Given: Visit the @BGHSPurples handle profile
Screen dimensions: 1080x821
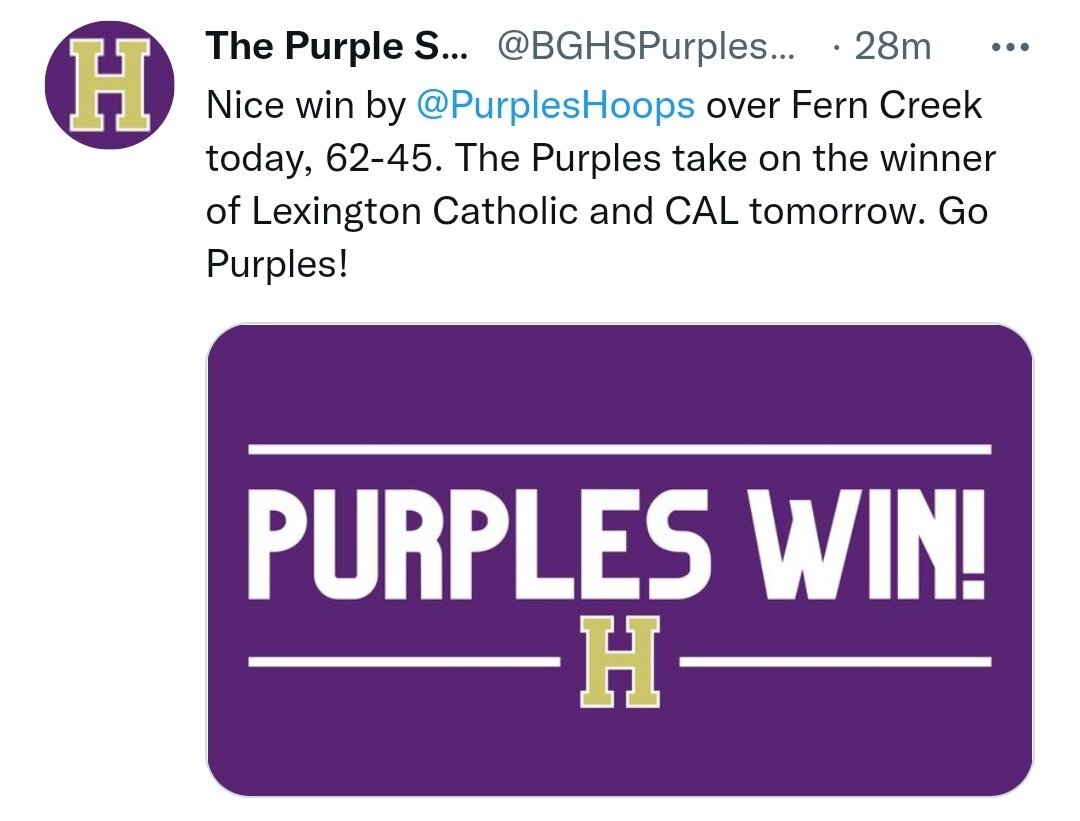Looking at the screenshot, I should [645, 47].
